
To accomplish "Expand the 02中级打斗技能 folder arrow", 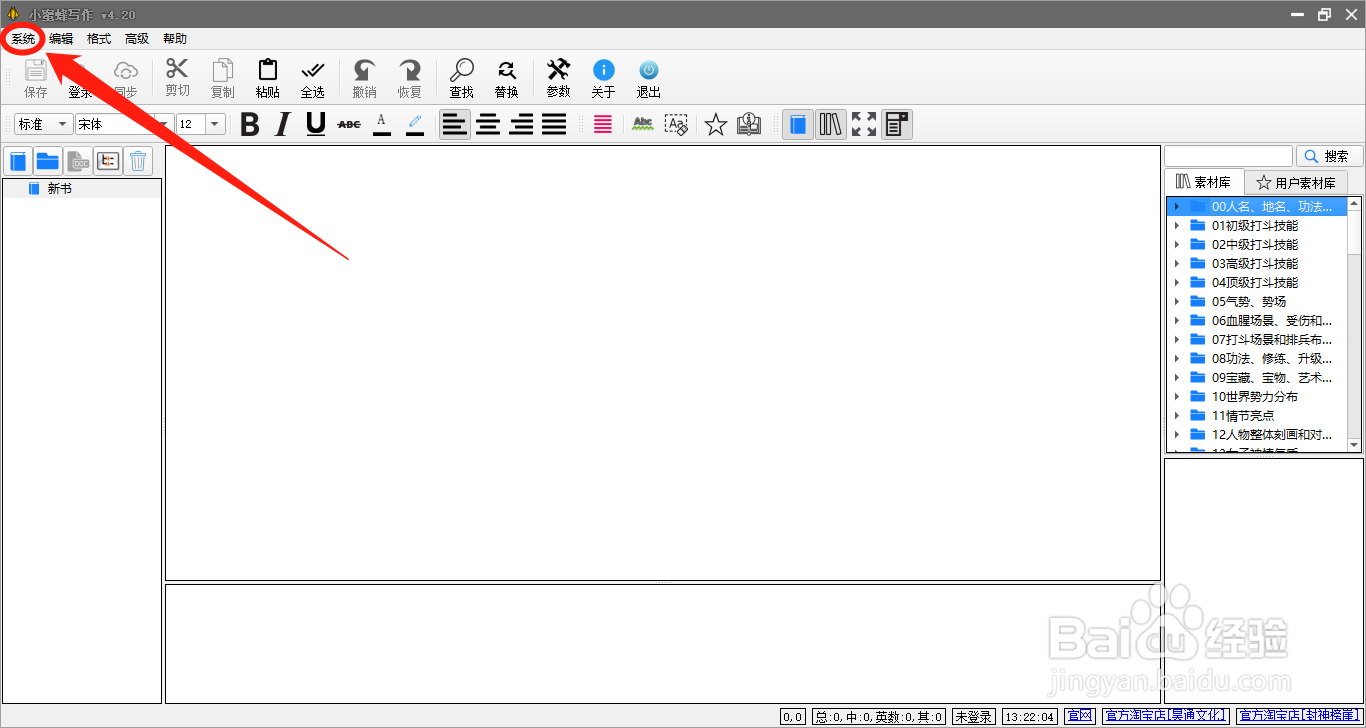I will point(1177,245).
